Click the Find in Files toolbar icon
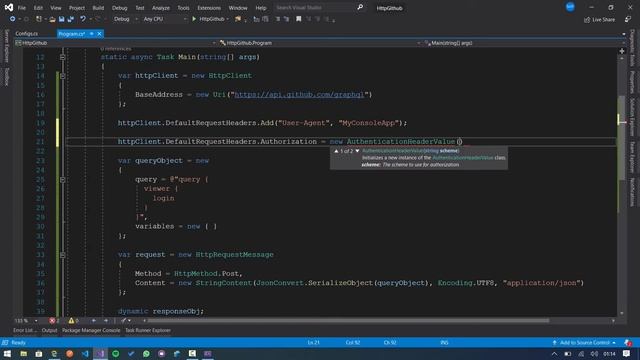Viewport: 640px width, 360px height. 238,19
